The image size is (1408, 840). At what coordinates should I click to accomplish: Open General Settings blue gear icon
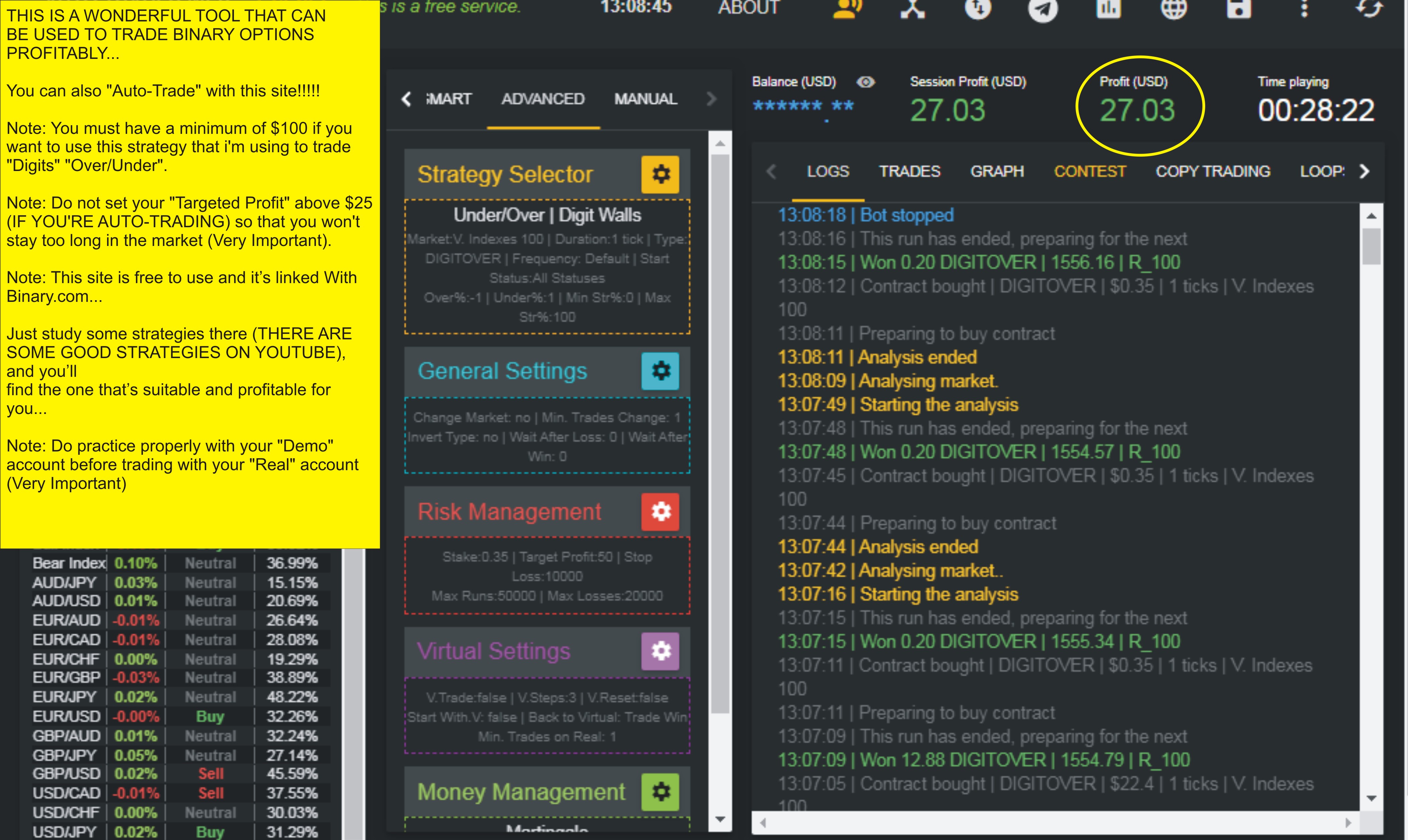660,371
